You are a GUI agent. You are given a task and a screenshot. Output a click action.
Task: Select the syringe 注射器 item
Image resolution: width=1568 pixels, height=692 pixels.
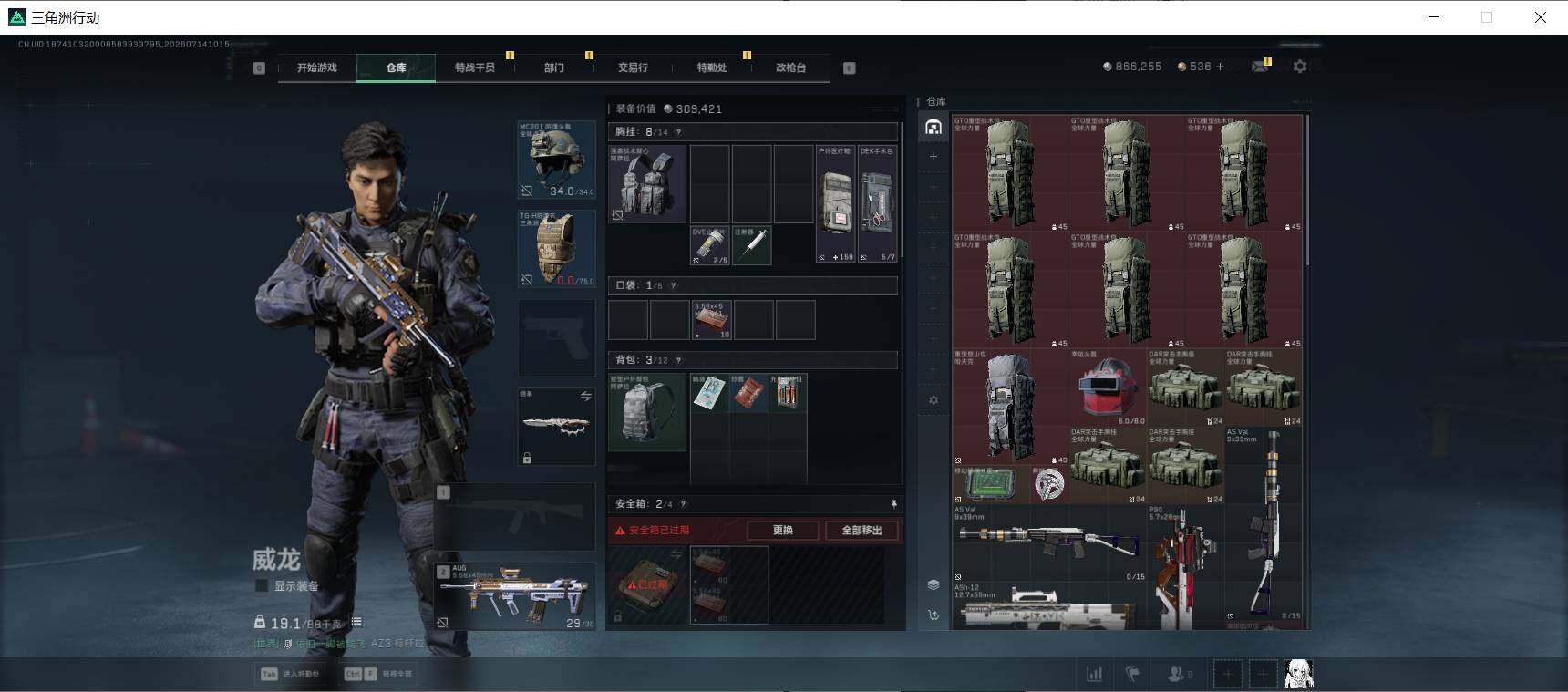751,245
